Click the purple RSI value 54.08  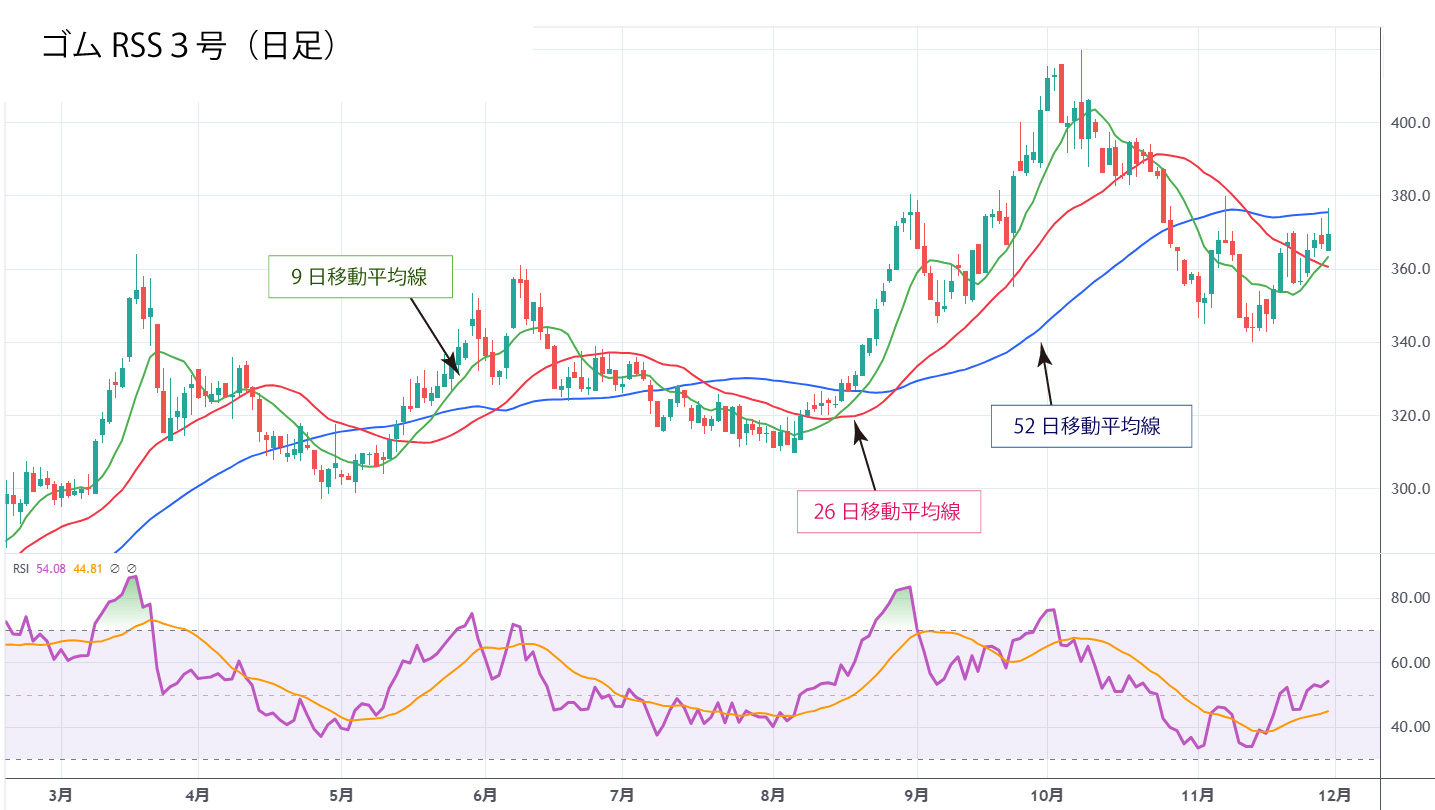[51, 568]
